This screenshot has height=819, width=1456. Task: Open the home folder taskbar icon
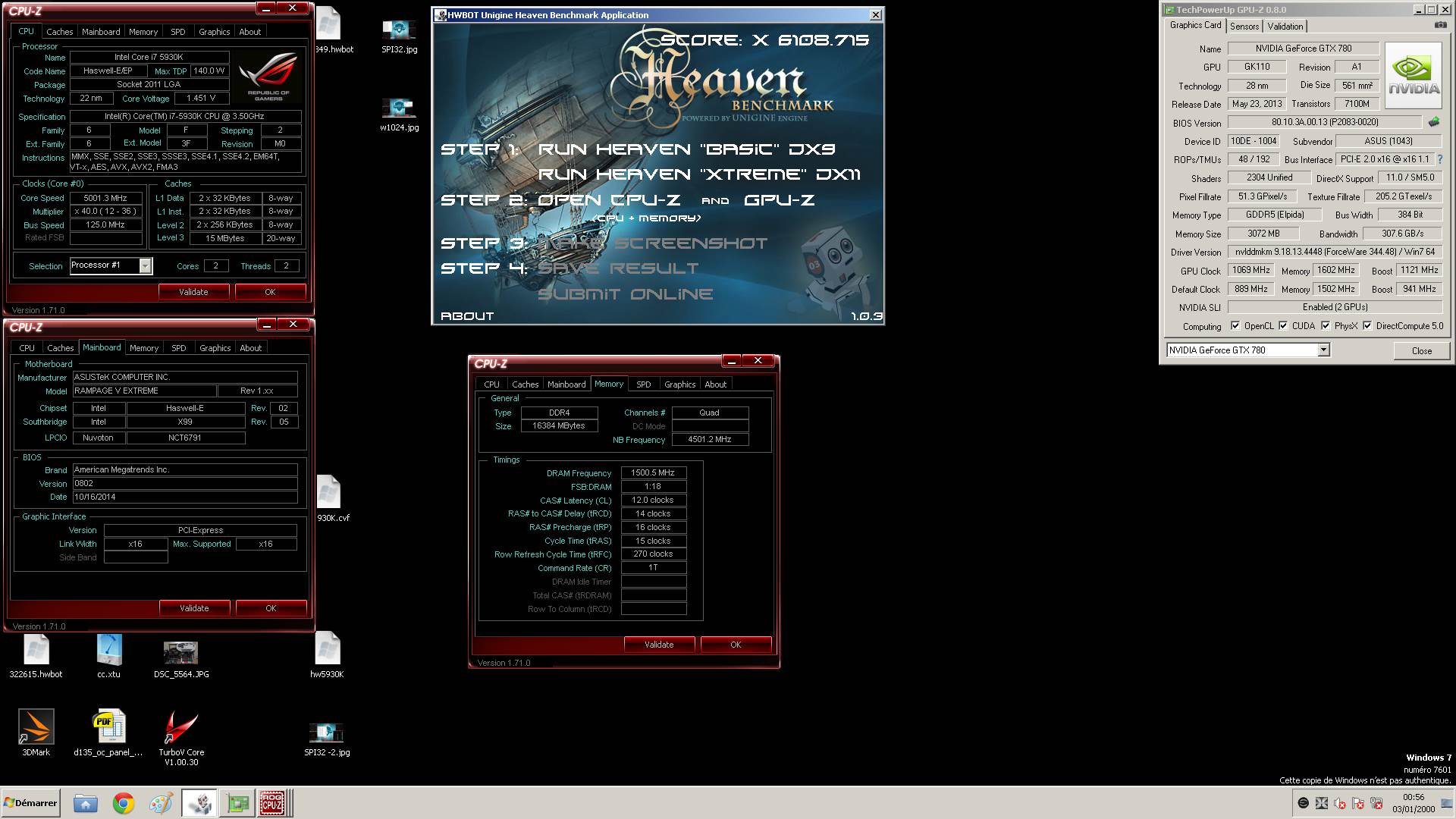(86, 803)
